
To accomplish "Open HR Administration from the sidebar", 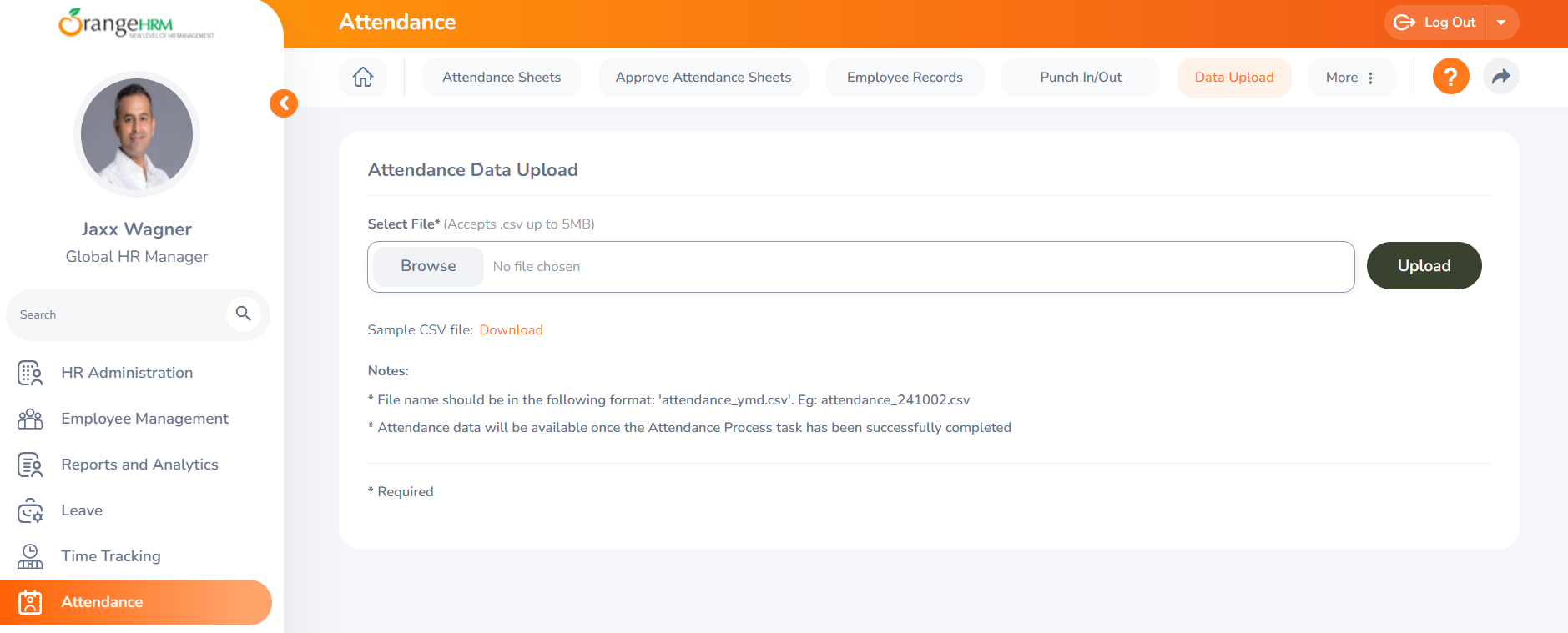I will point(127,373).
